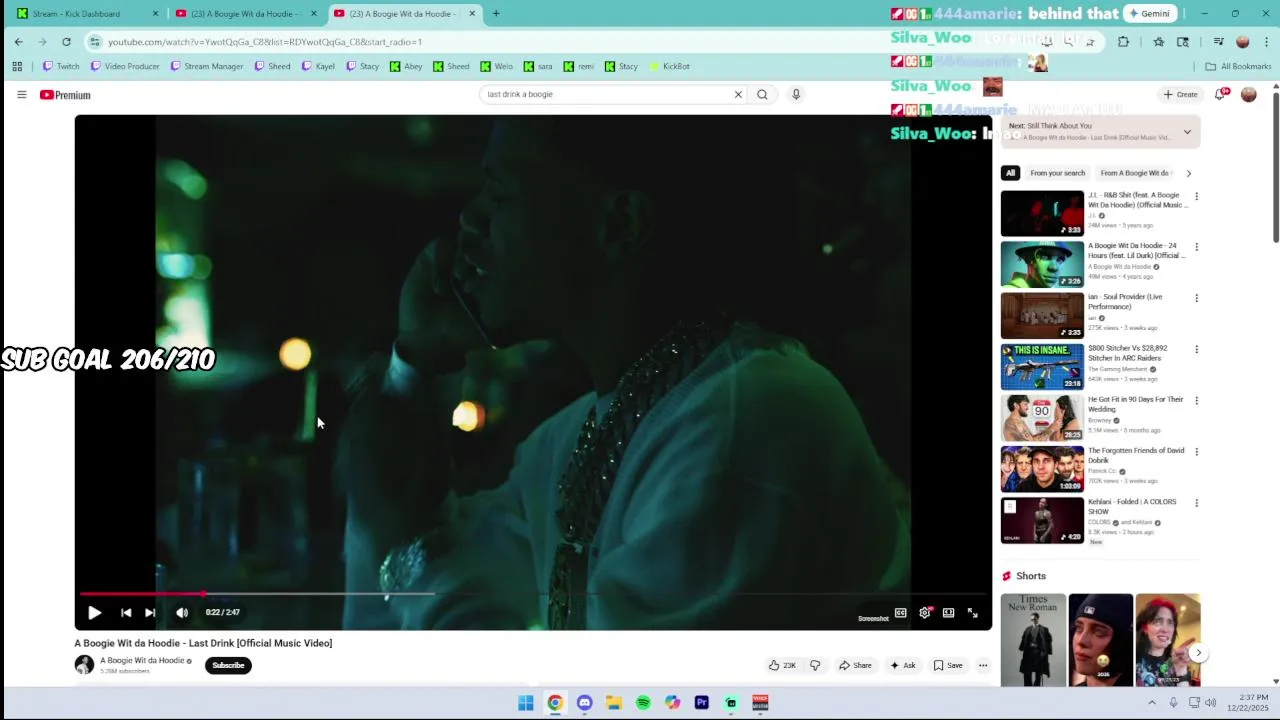Open ian Soul Provider Live Performance
Viewport: 1280px width, 720px height.
(1125, 301)
